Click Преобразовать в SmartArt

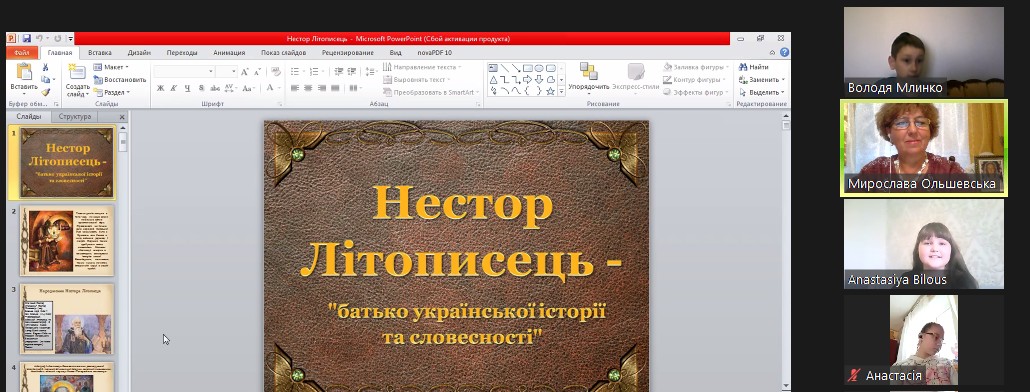coord(431,92)
